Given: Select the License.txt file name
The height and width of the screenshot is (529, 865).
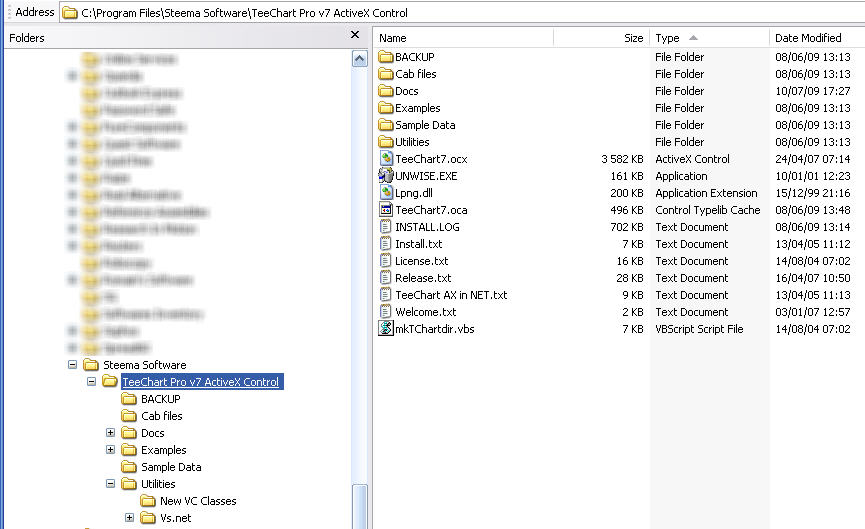Looking at the screenshot, I should (x=421, y=261).
